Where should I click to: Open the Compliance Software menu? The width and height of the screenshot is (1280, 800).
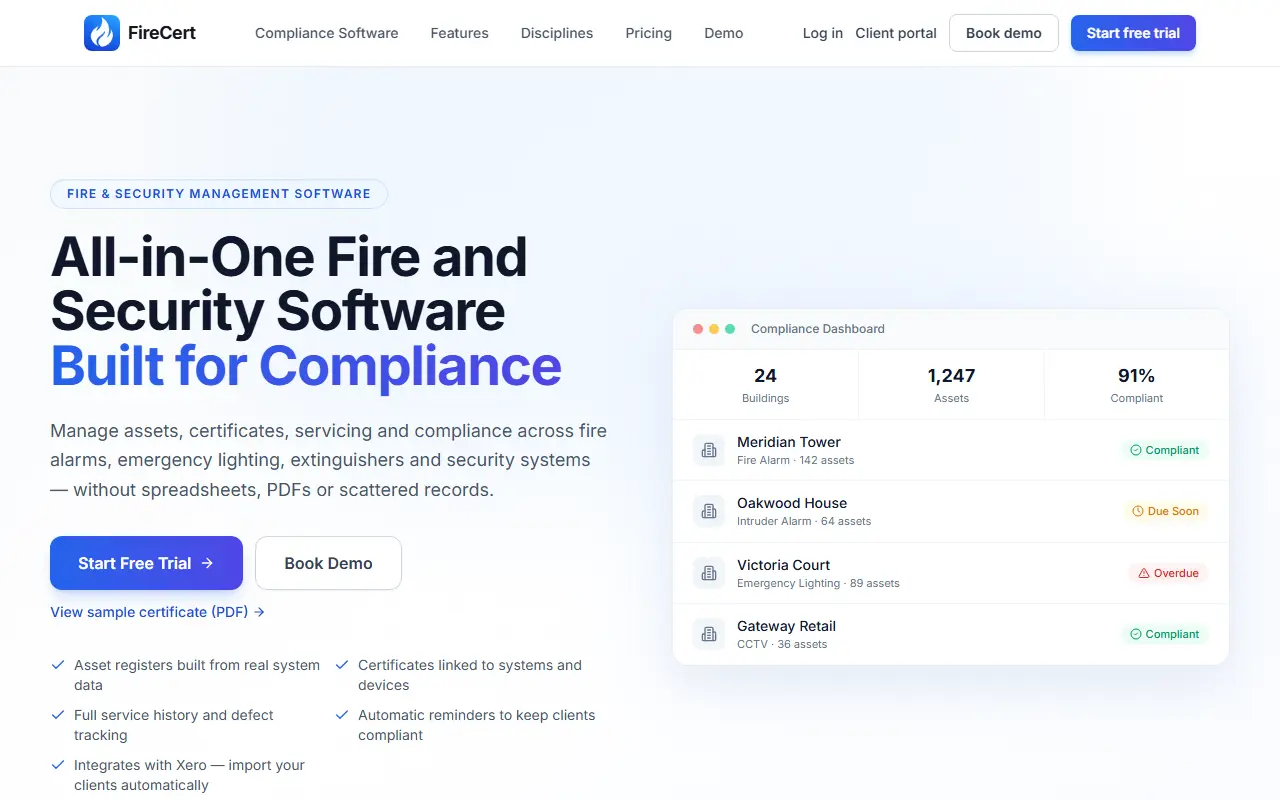click(x=327, y=33)
